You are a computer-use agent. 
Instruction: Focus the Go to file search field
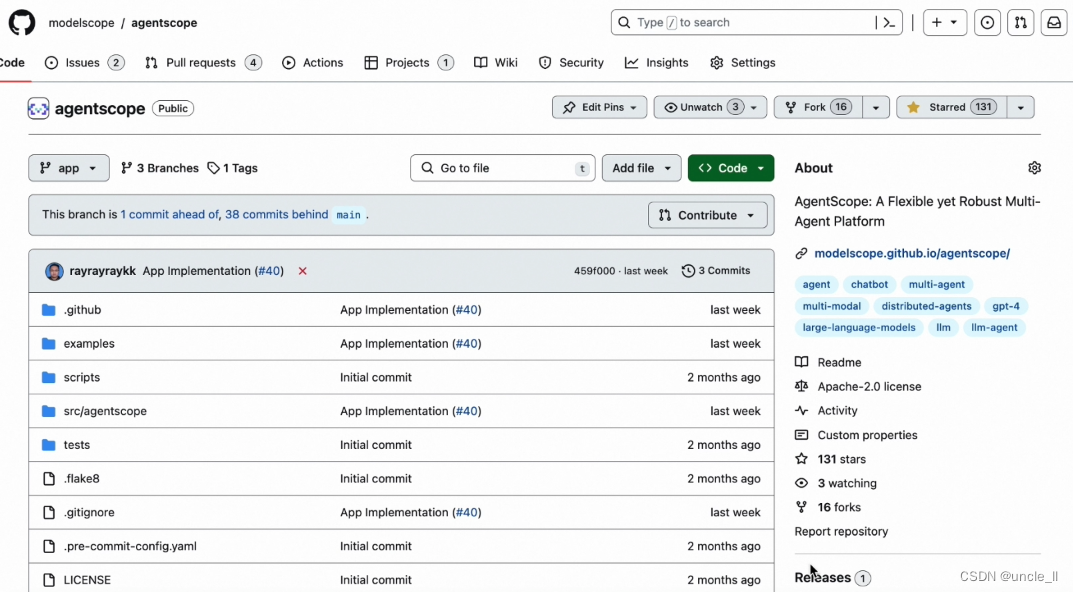502,168
